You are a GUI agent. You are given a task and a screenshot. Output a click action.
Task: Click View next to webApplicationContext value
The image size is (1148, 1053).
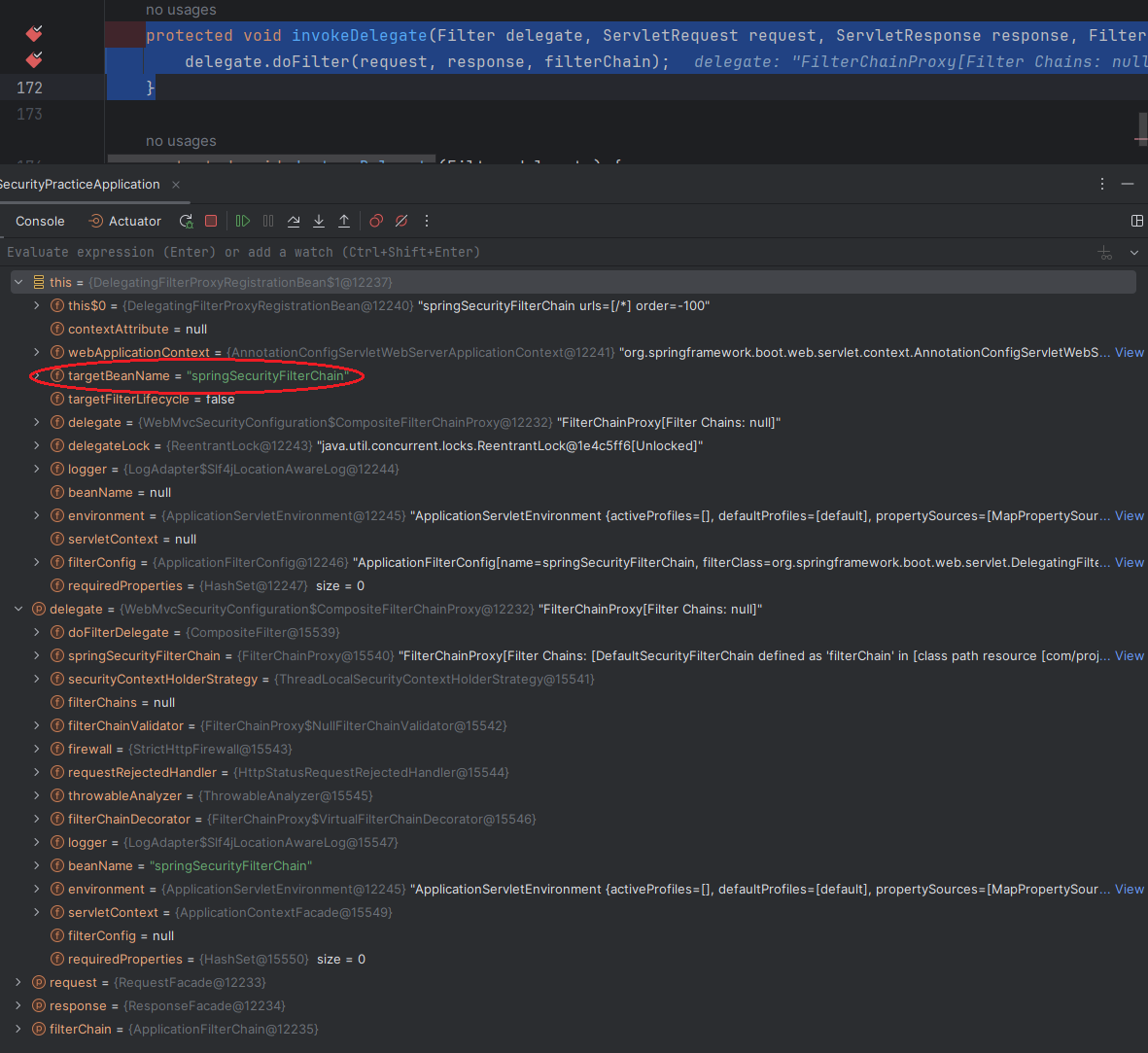[1129, 352]
